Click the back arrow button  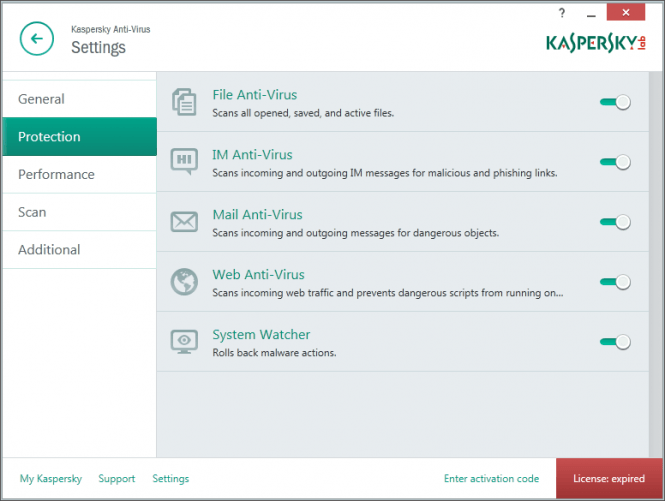click(x=37, y=39)
